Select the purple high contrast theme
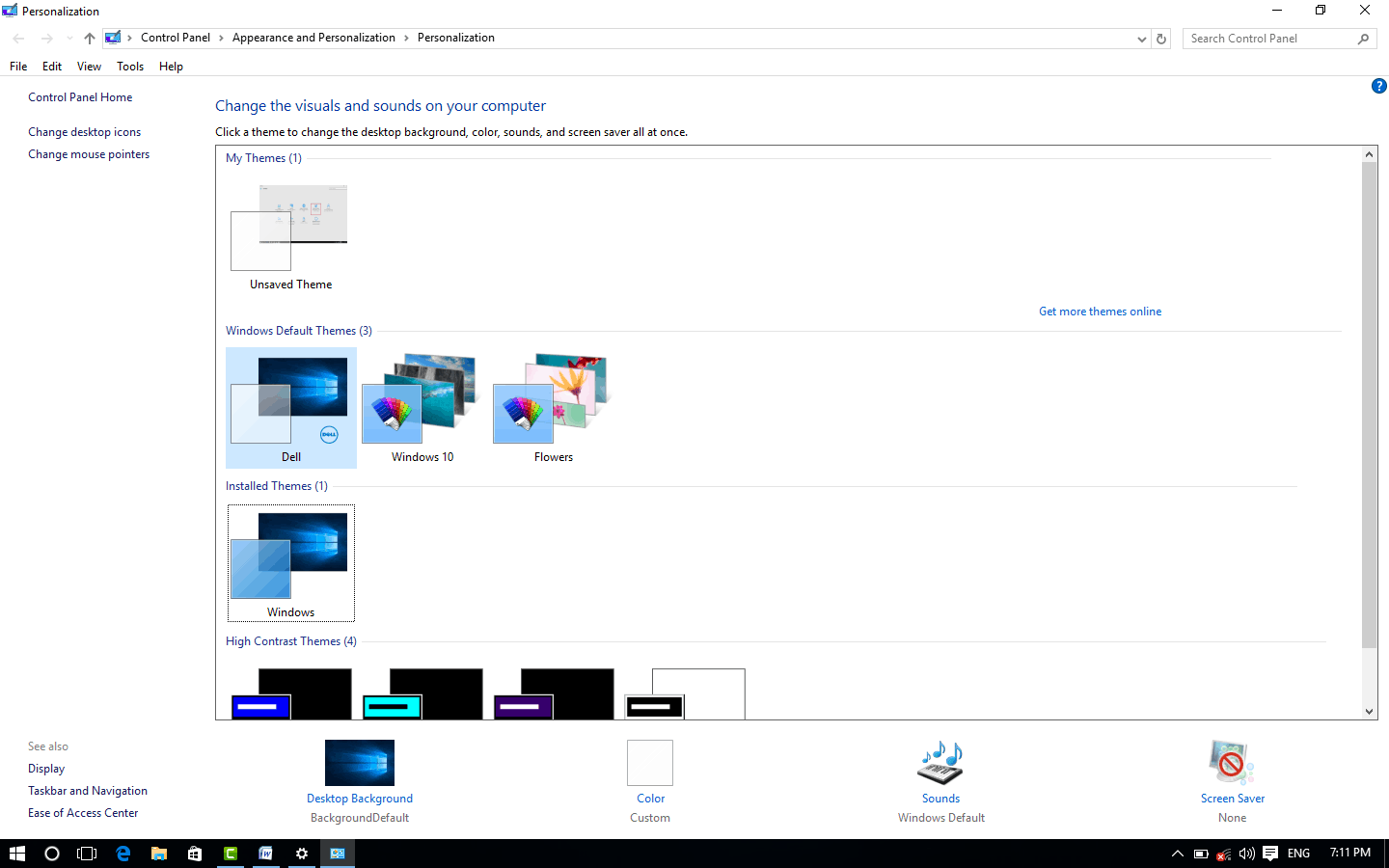Image resolution: width=1389 pixels, height=868 pixels. (x=553, y=693)
